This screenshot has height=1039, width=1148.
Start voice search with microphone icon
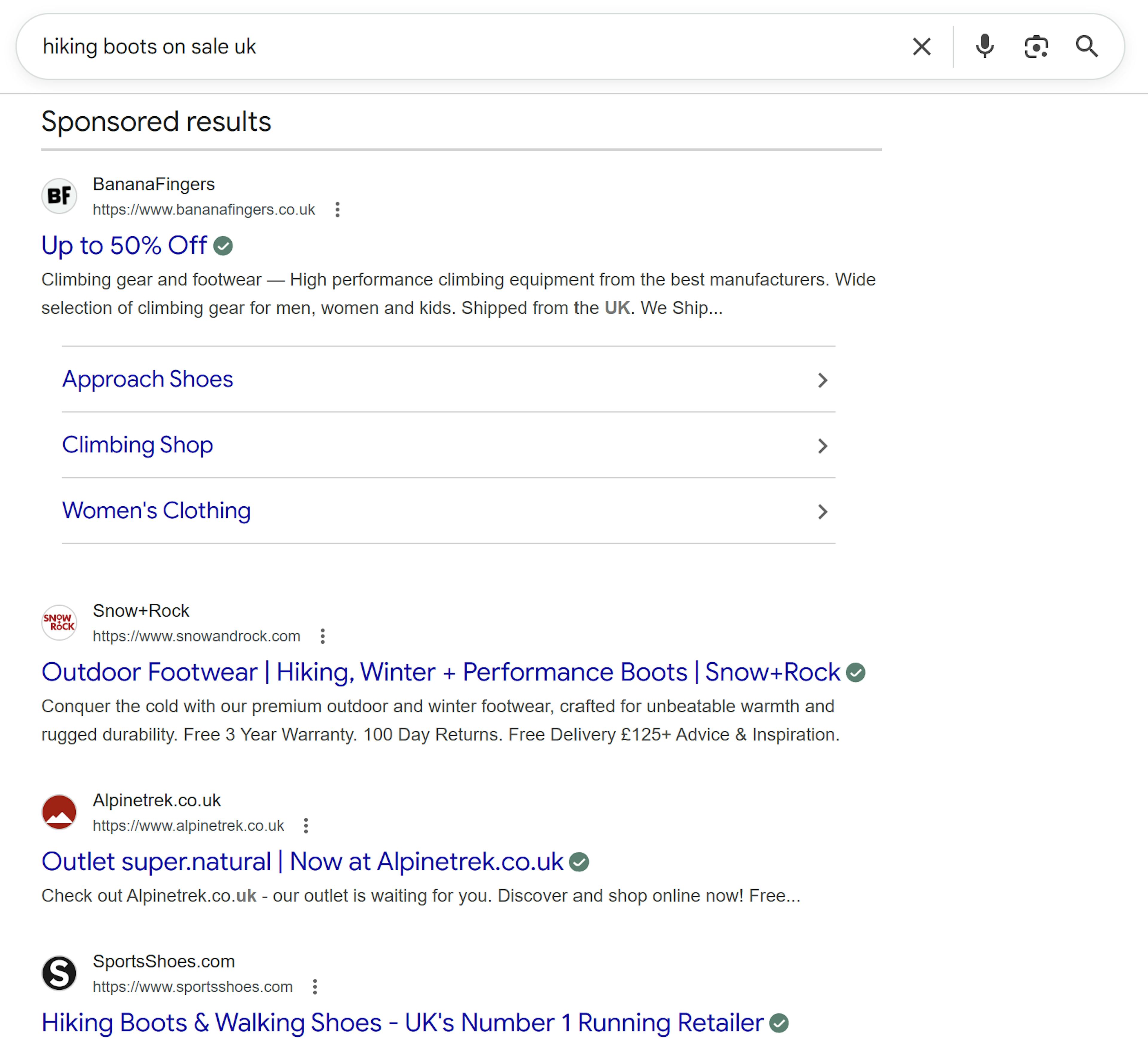click(x=984, y=47)
